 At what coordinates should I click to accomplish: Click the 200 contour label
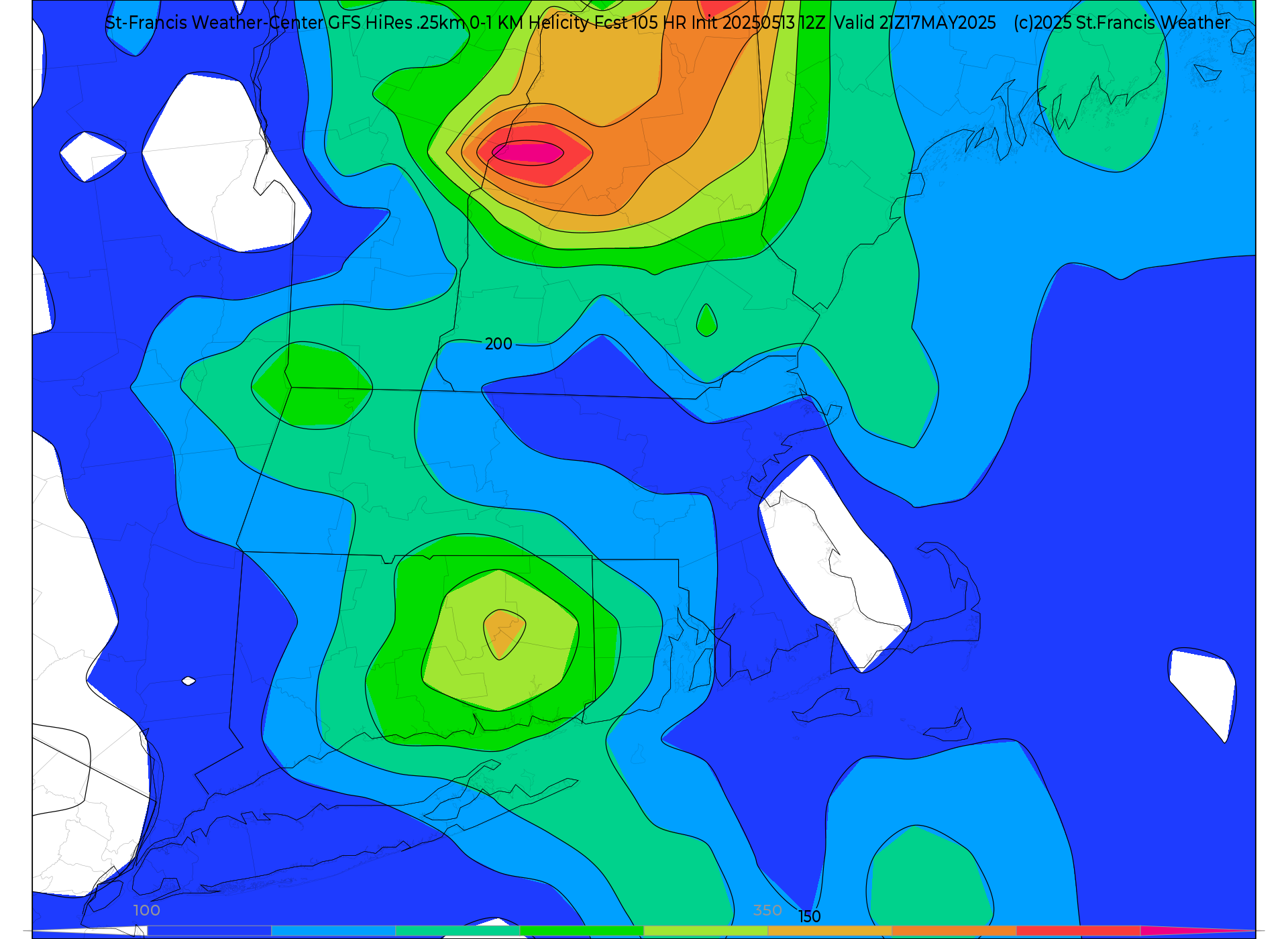(x=498, y=344)
